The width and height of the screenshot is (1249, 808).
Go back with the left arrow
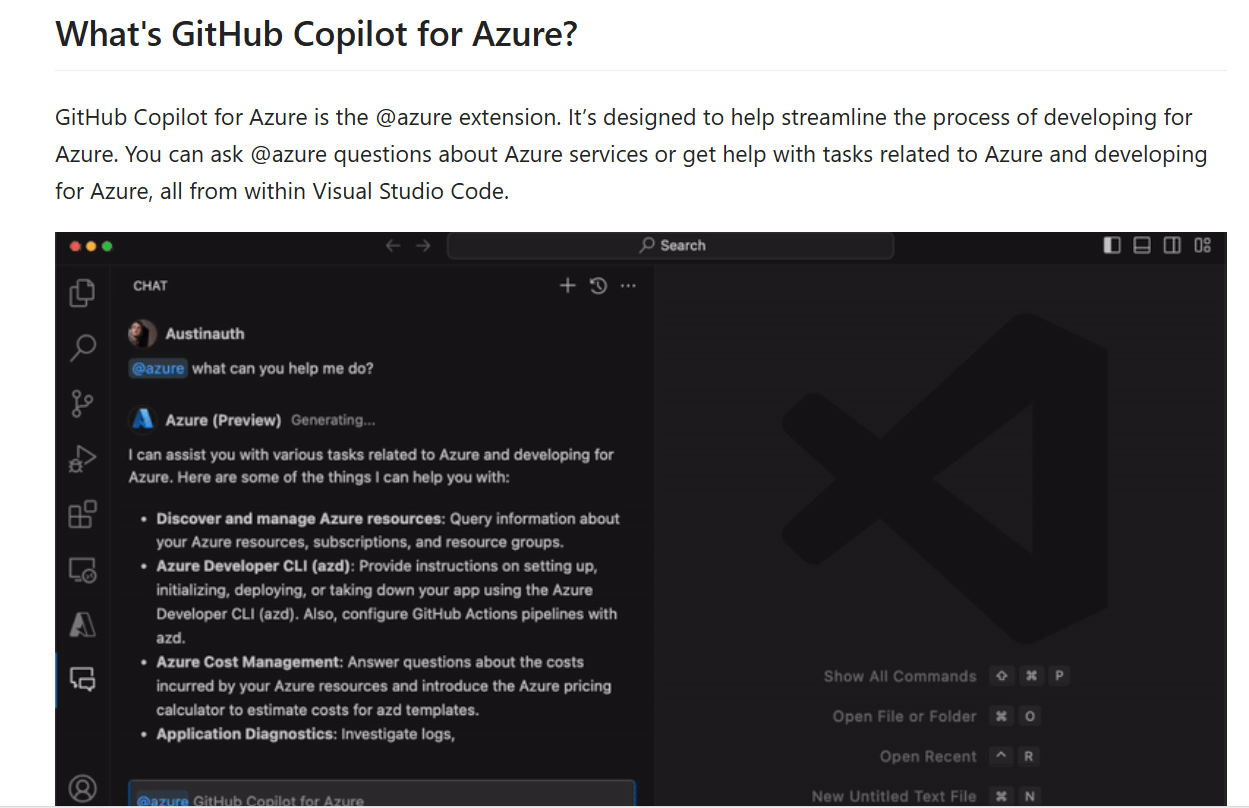tap(393, 246)
